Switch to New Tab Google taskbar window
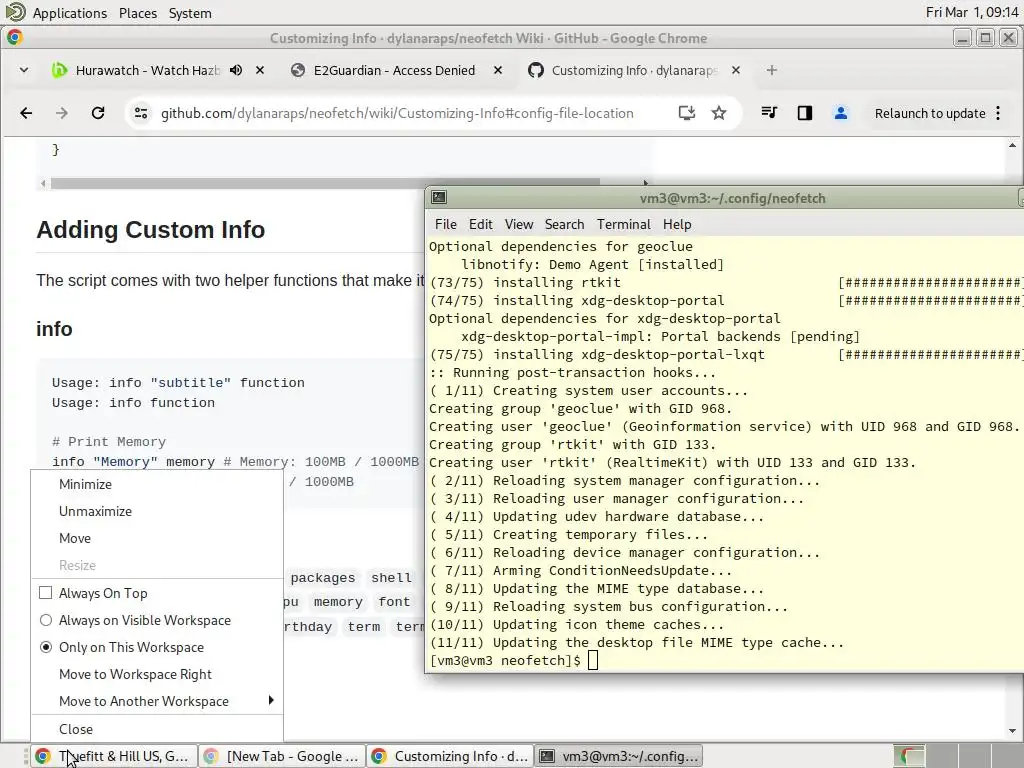 281,756
